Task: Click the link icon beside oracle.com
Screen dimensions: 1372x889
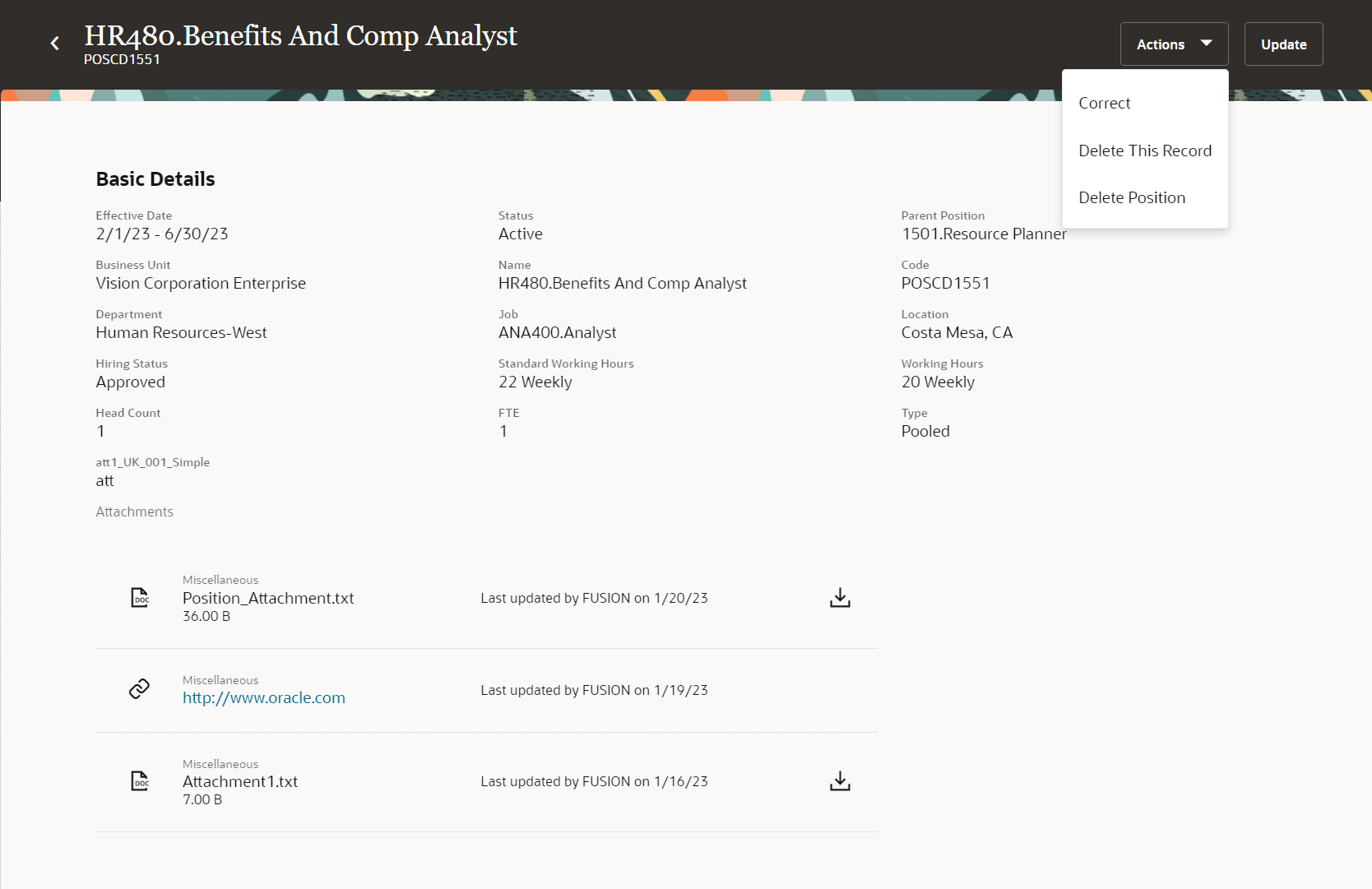Action: coord(140,689)
